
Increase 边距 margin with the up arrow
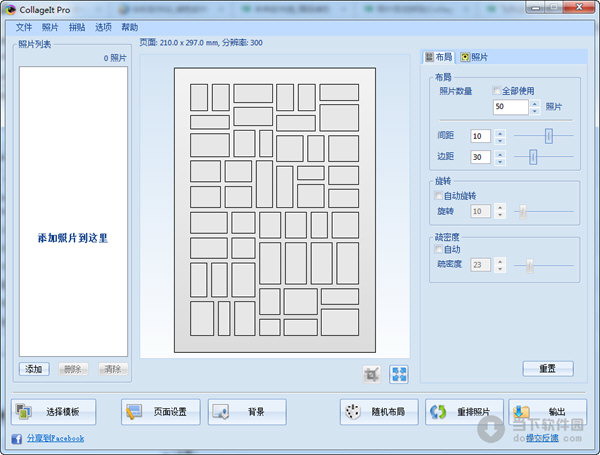(x=500, y=153)
